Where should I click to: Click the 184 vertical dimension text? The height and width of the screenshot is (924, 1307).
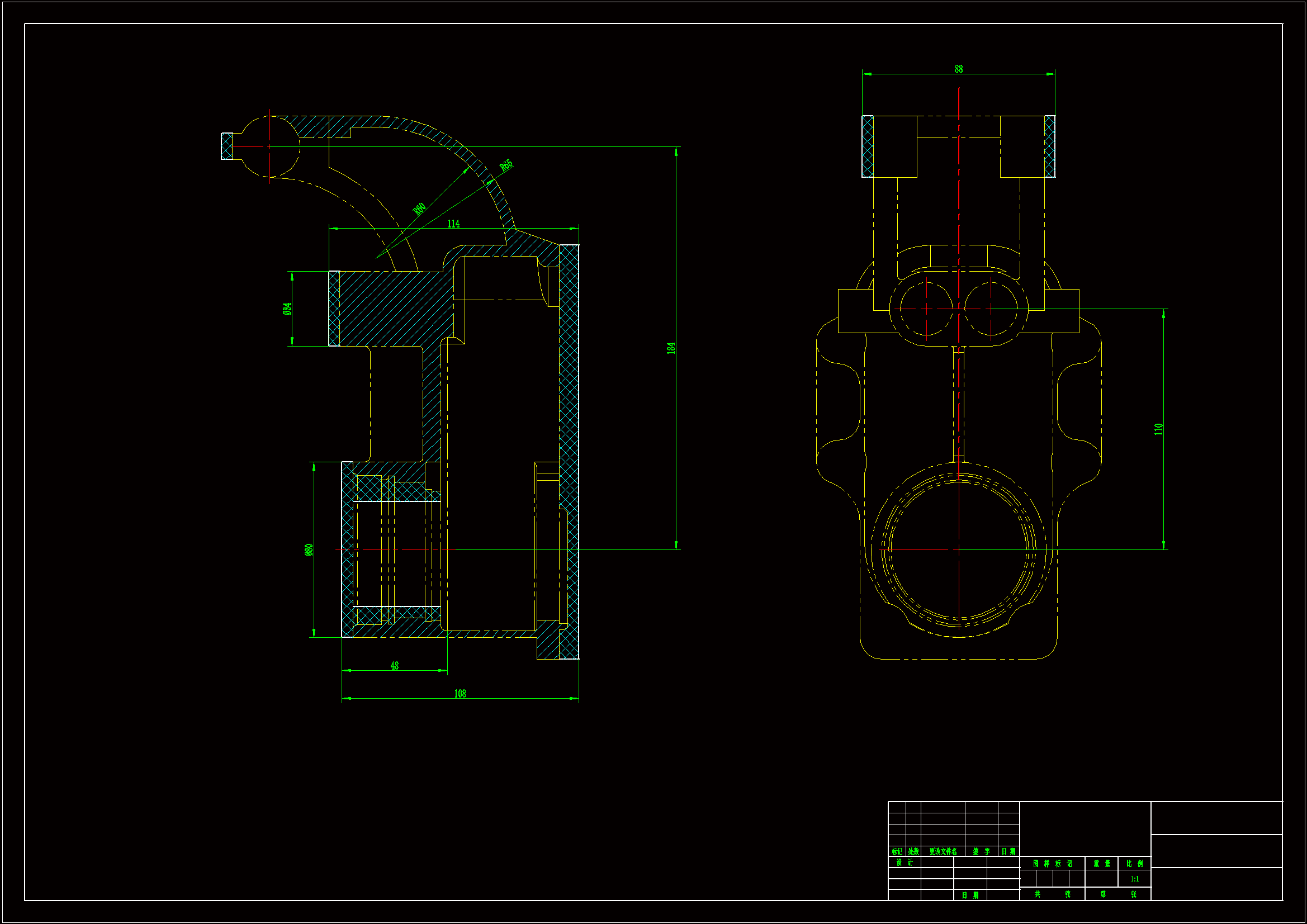point(671,348)
